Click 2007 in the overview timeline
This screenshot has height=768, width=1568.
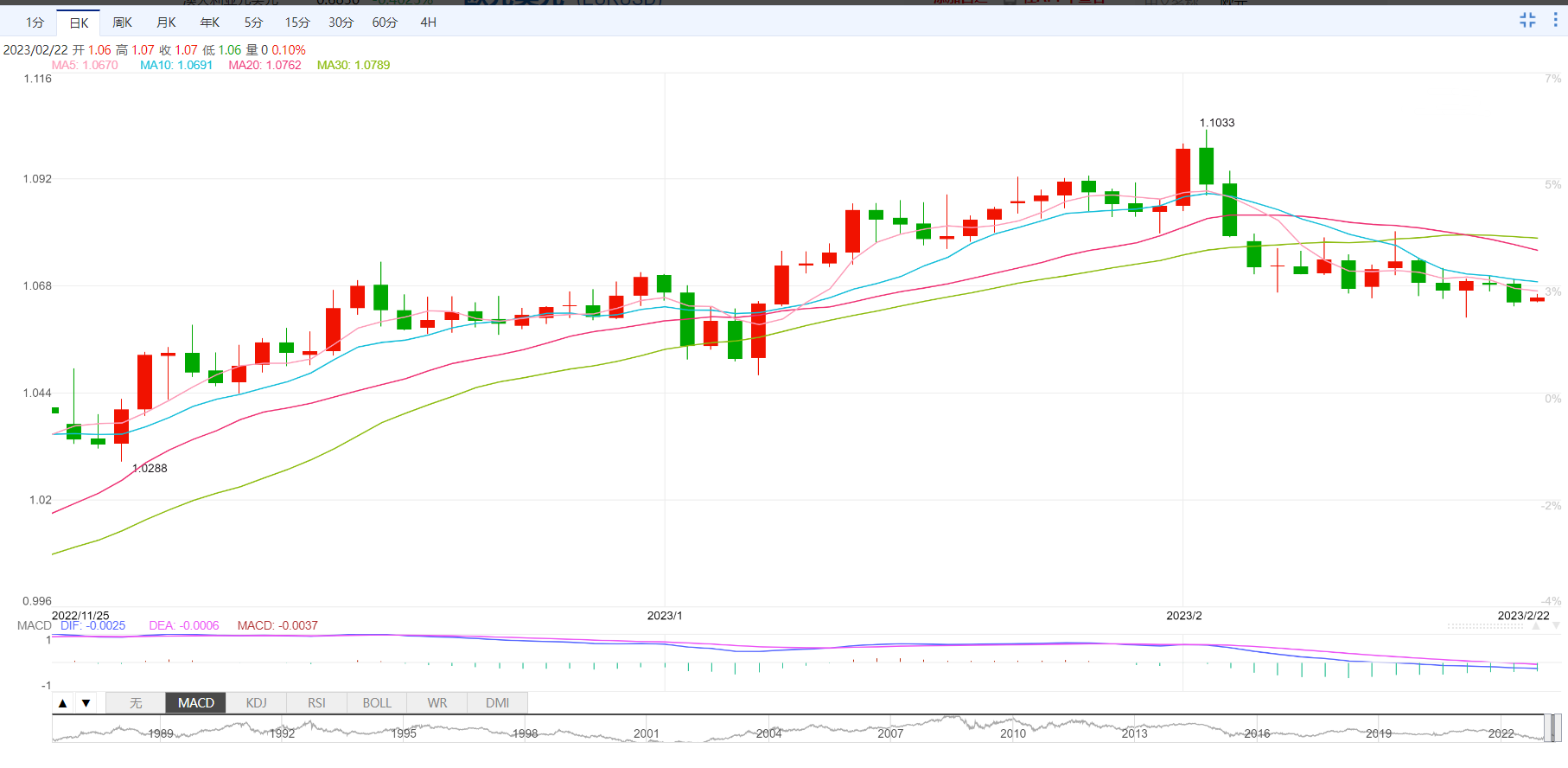(x=890, y=733)
